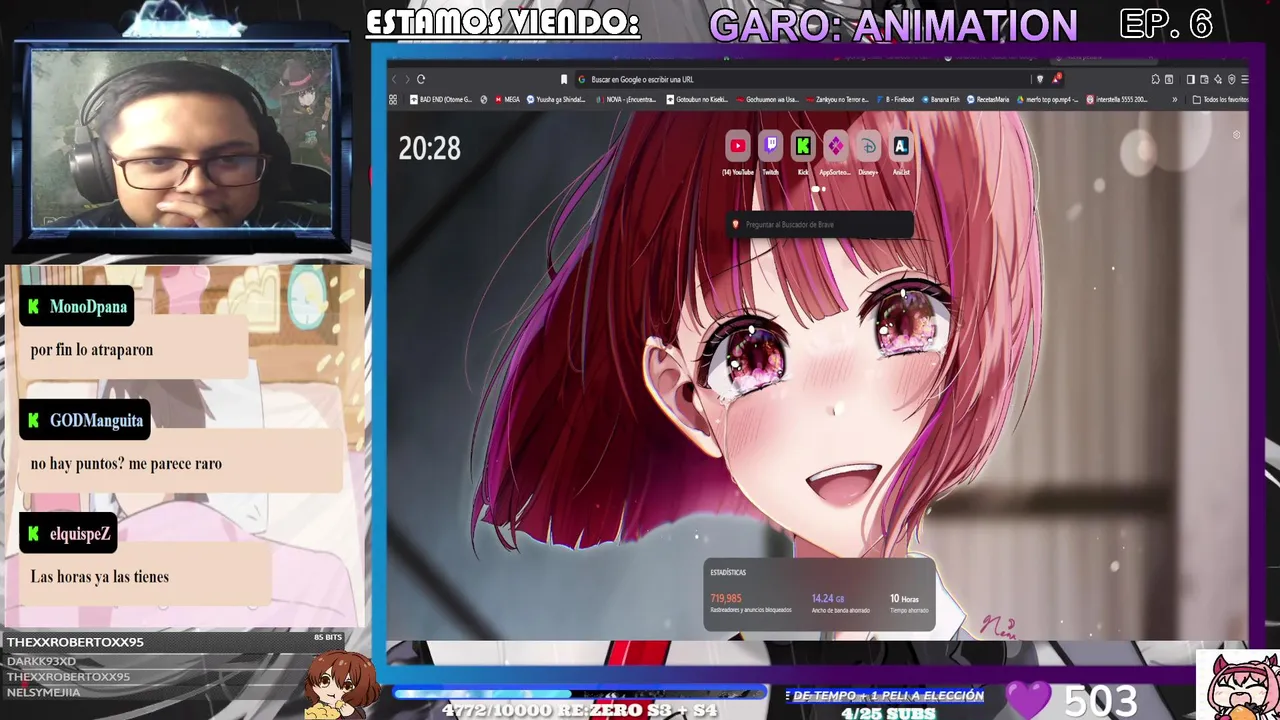1280x720 pixels.
Task: Click chat message 'por fin lo atraparon'
Action: pyautogui.click(x=92, y=350)
